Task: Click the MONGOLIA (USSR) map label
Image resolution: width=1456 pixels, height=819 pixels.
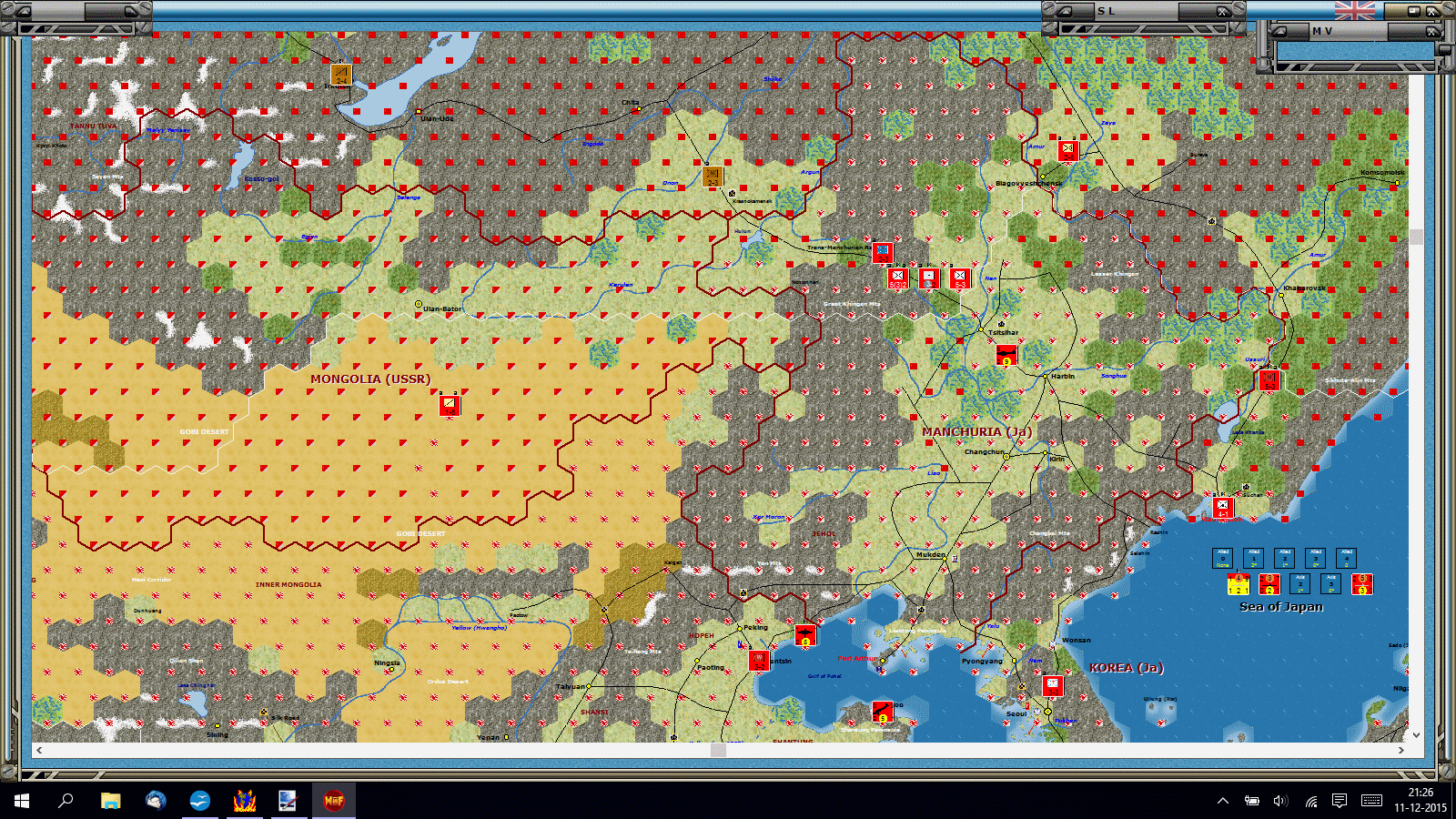Action: 370,379
